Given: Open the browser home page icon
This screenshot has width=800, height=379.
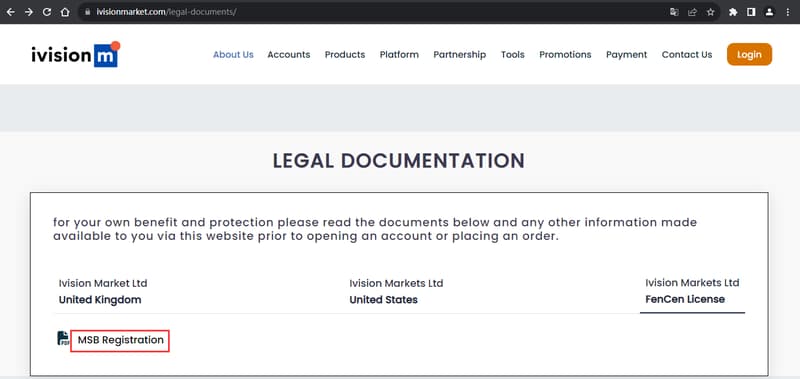Looking at the screenshot, I should [65, 12].
